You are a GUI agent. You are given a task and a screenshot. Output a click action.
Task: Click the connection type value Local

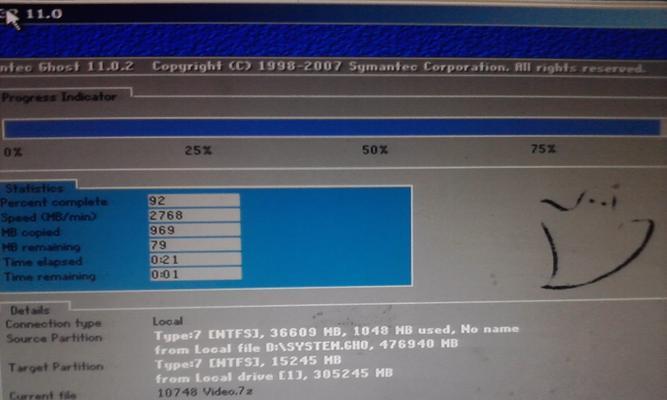[168, 321]
